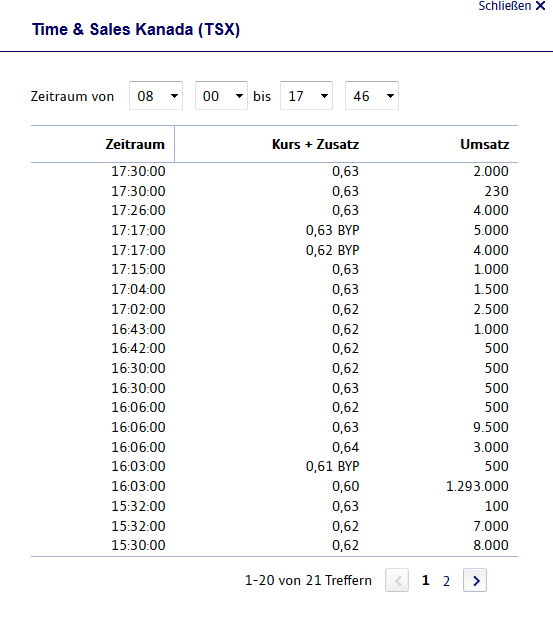Click the turnover value 2.500
553x636 pixels.
pyautogui.click(x=491, y=309)
